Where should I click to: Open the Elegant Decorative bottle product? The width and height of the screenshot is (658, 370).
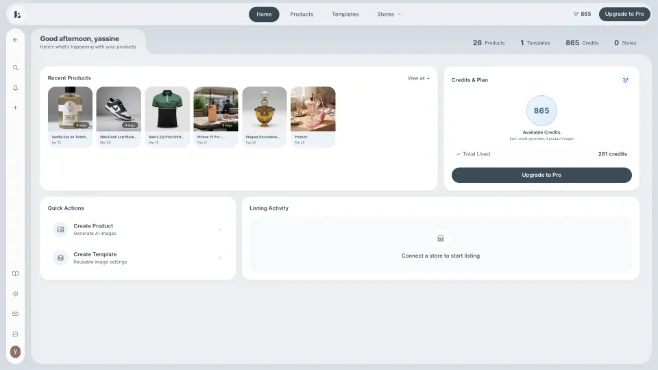coord(264,117)
